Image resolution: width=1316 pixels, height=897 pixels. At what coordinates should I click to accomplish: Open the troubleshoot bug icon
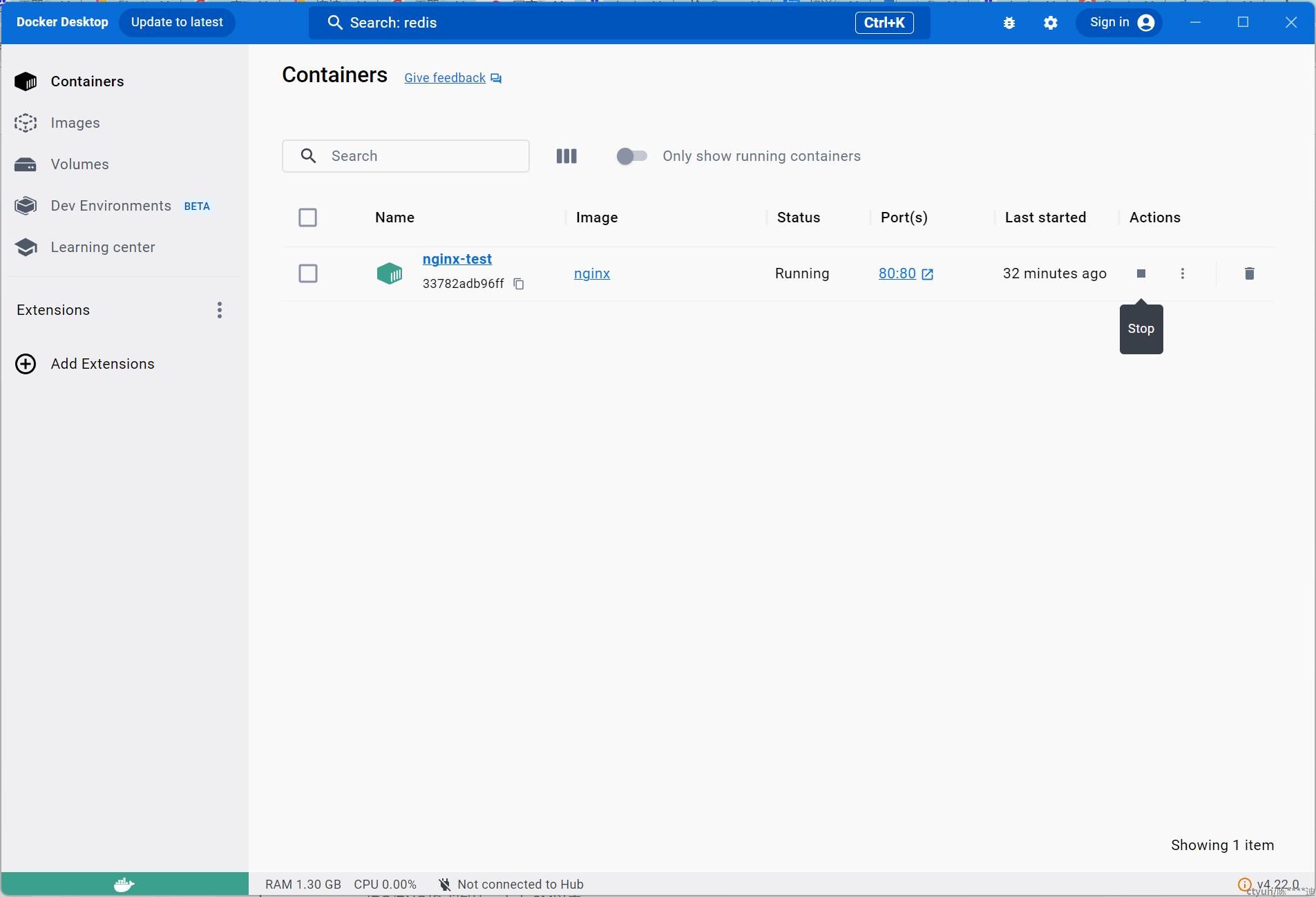pos(1009,23)
